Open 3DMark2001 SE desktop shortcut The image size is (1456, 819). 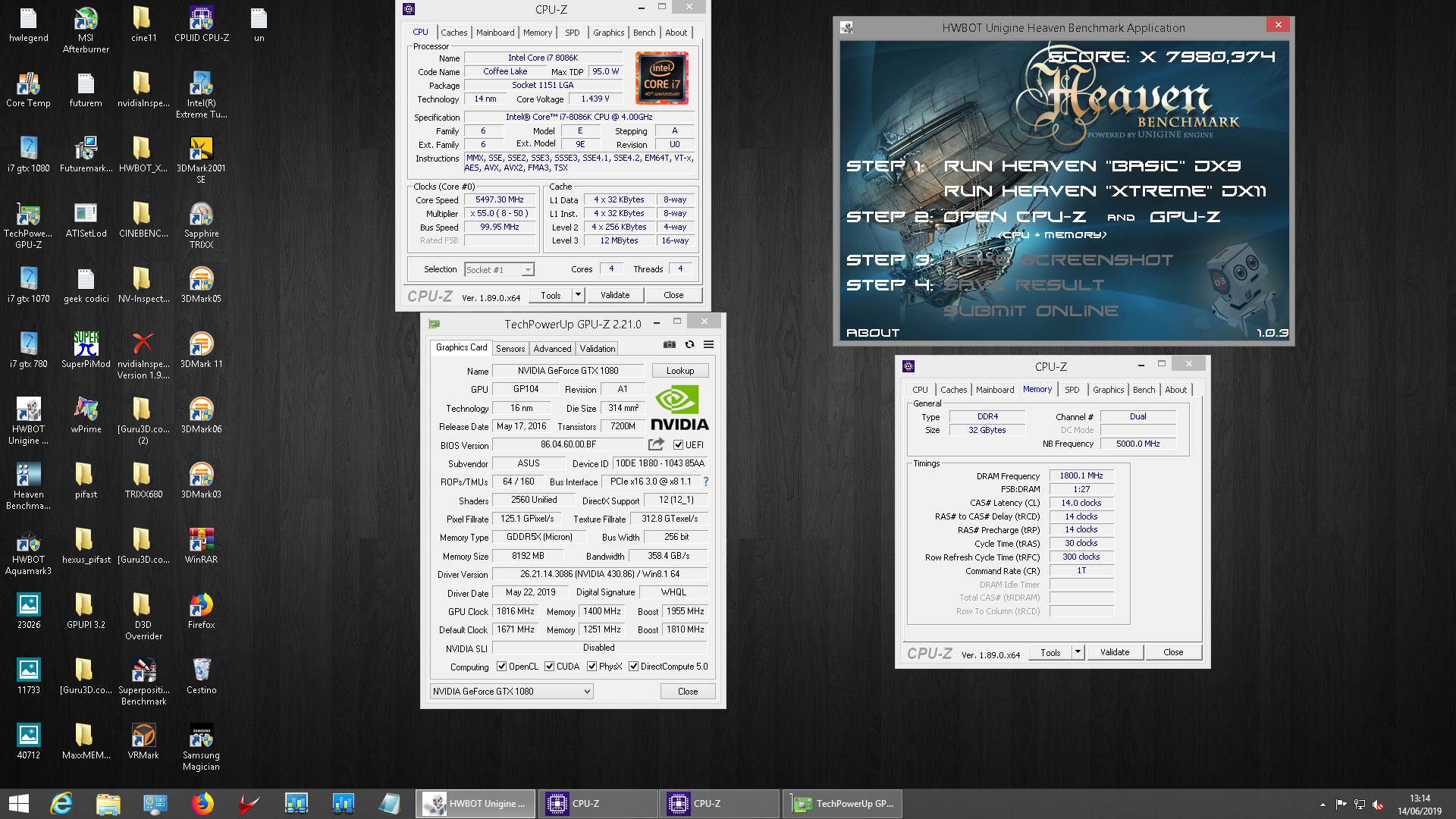coord(201,161)
